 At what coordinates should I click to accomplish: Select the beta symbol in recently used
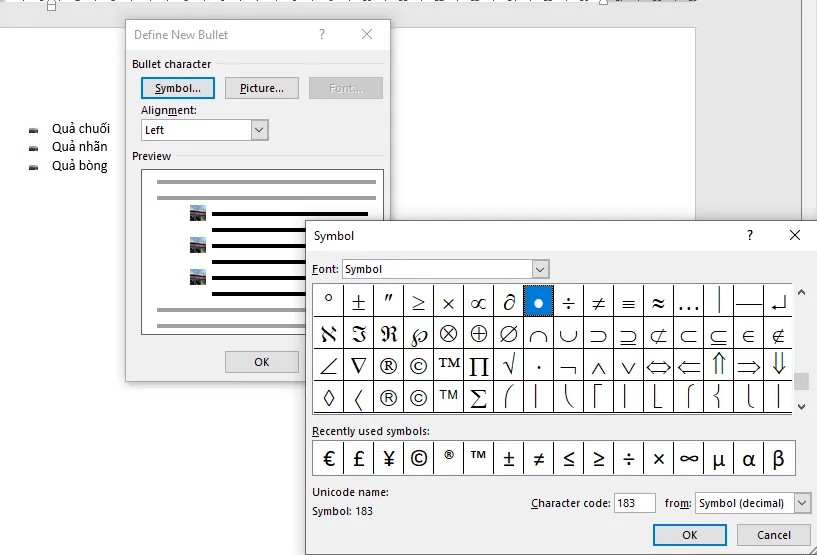click(x=778, y=459)
